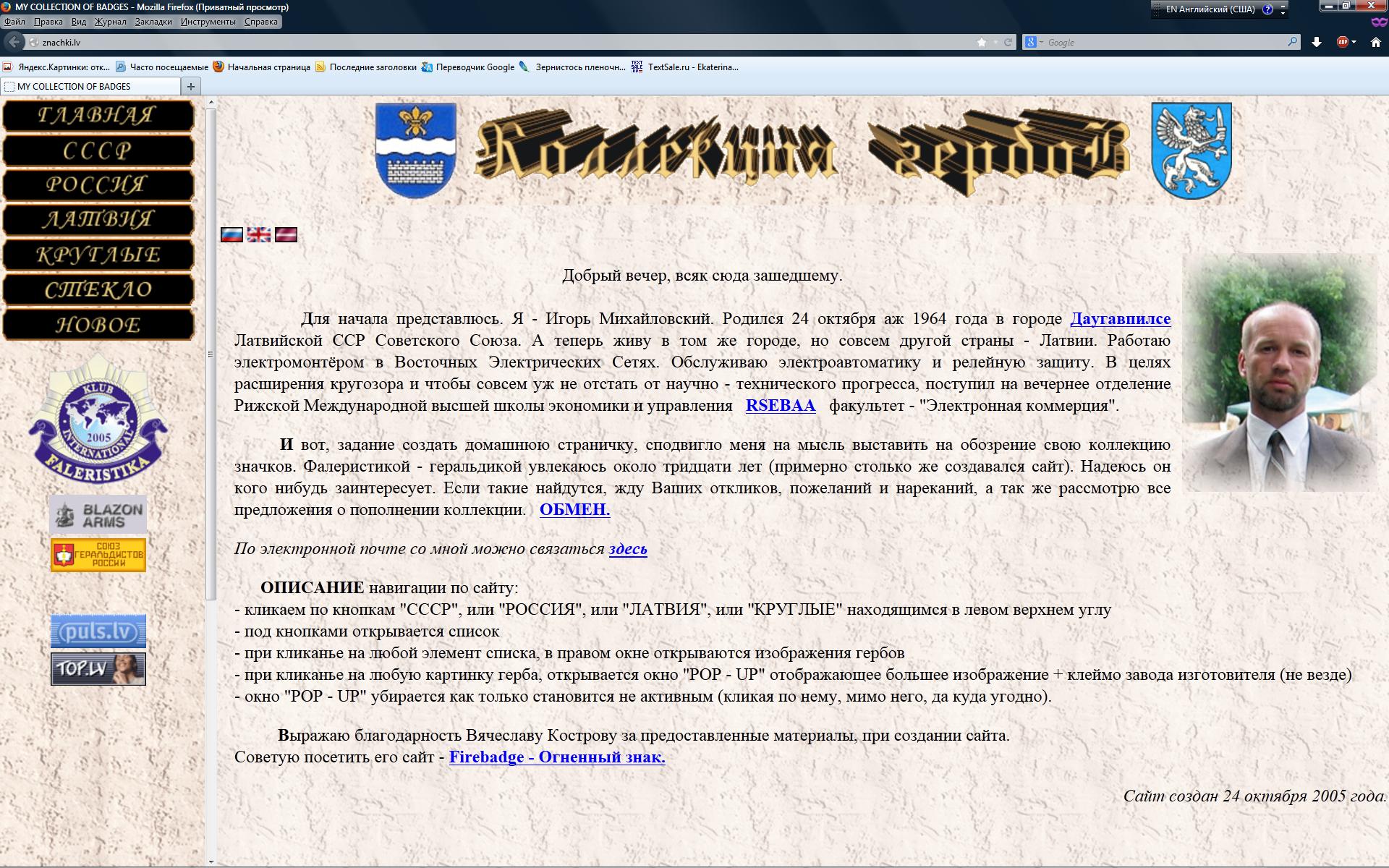
Task: Expand the Adblock Plus dropdown arrow
Action: tap(1354, 43)
